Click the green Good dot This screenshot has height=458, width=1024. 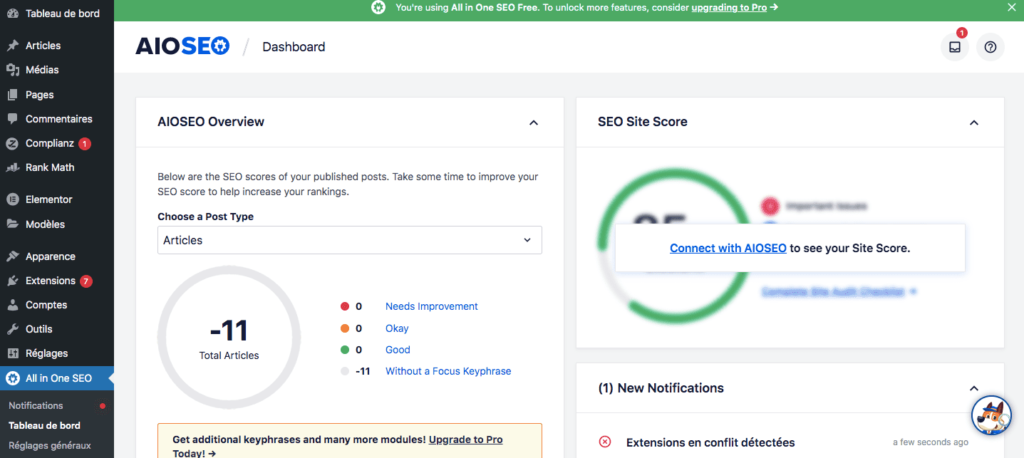point(345,350)
